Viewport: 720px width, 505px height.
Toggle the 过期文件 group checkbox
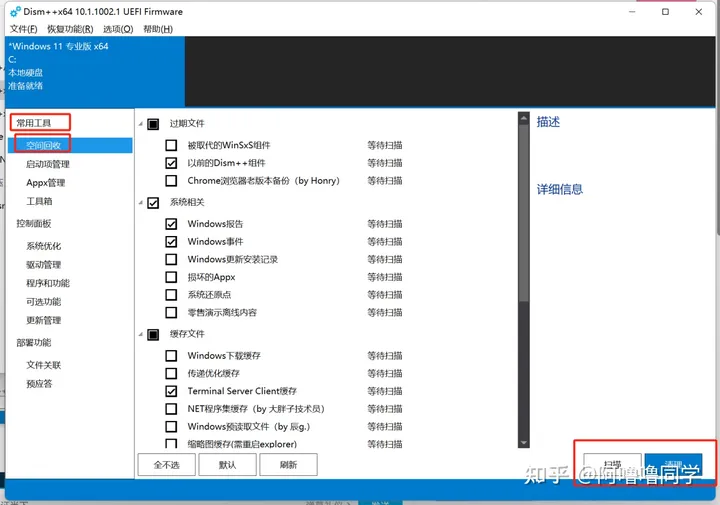click(x=153, y=124)
